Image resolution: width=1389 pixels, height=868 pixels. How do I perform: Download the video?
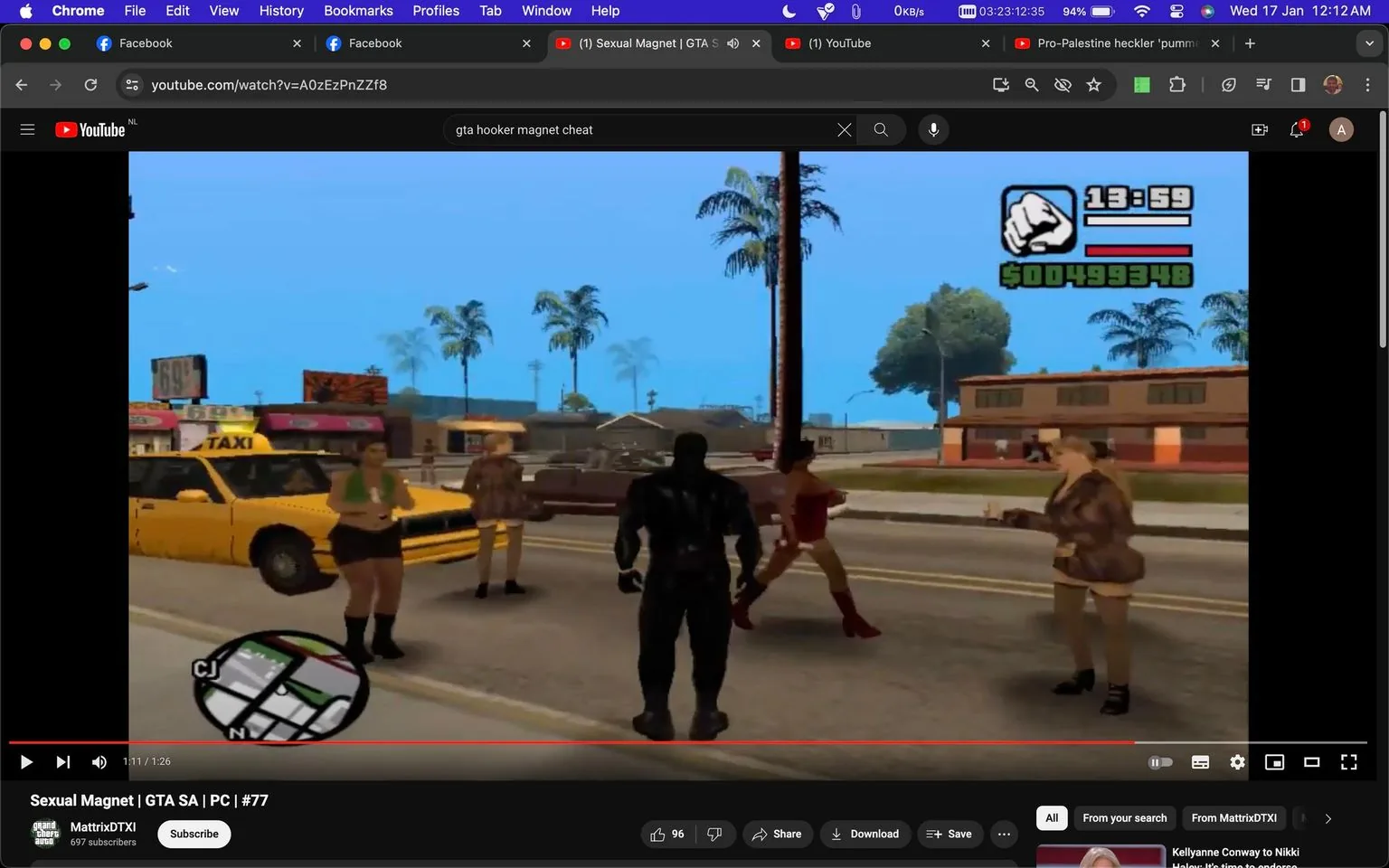point(865,834)
